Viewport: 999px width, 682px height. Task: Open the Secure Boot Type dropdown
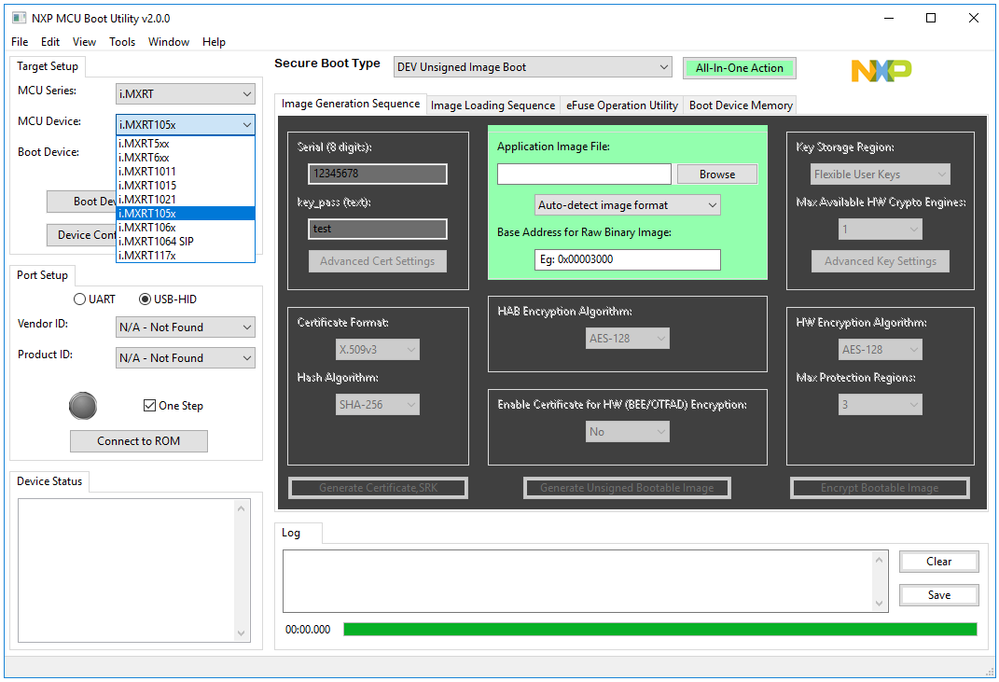(533, 67)
